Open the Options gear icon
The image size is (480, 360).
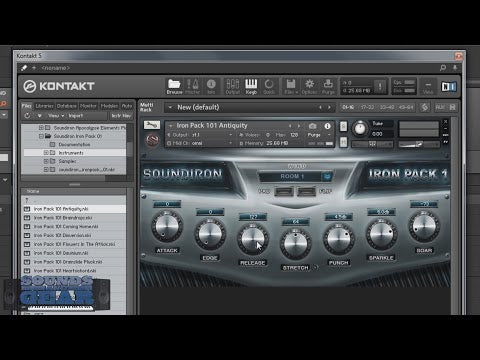tap(309, 86)
